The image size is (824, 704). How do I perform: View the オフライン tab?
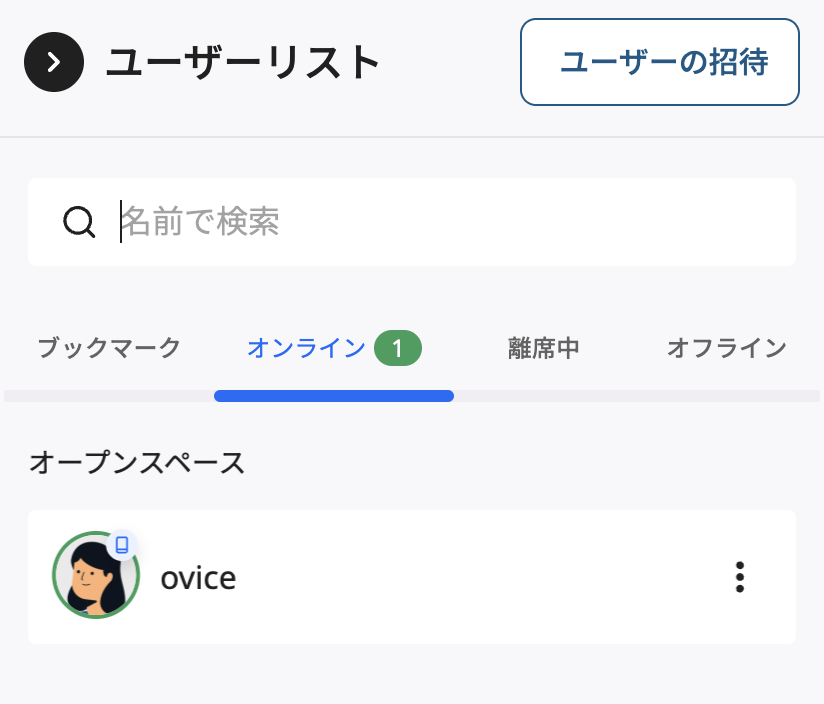click(x=727, y=347)
